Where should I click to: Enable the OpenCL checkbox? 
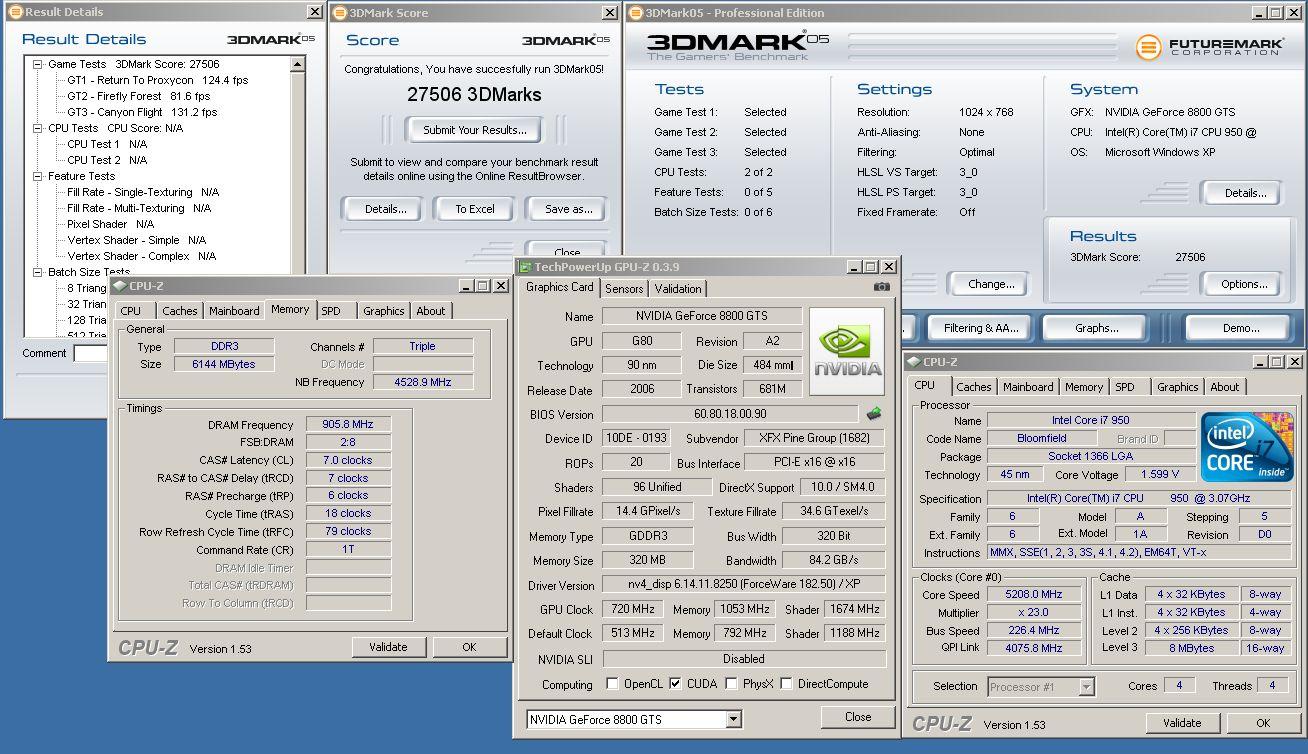click(x=612, y=684)
